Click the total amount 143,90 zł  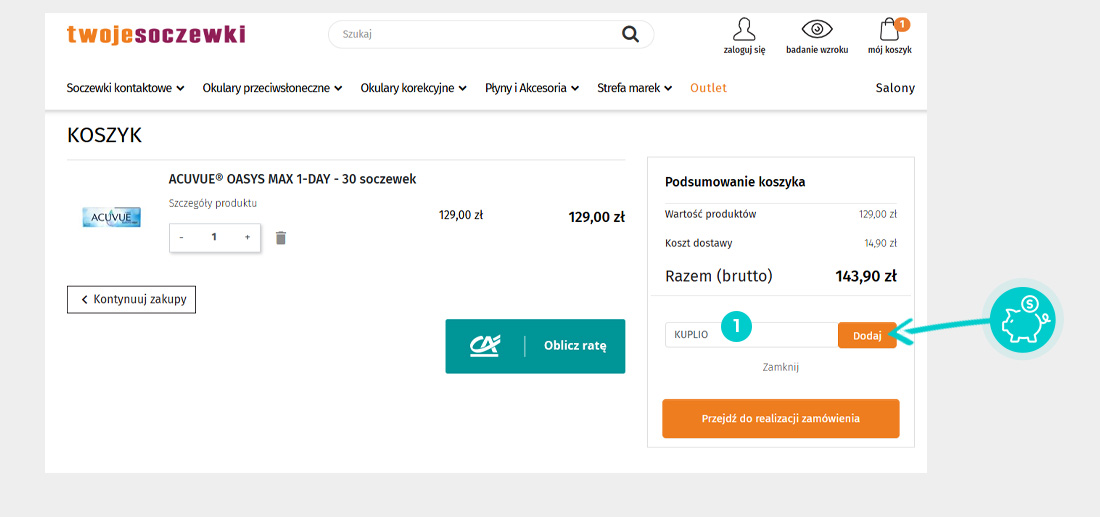[x=866, y=276]
